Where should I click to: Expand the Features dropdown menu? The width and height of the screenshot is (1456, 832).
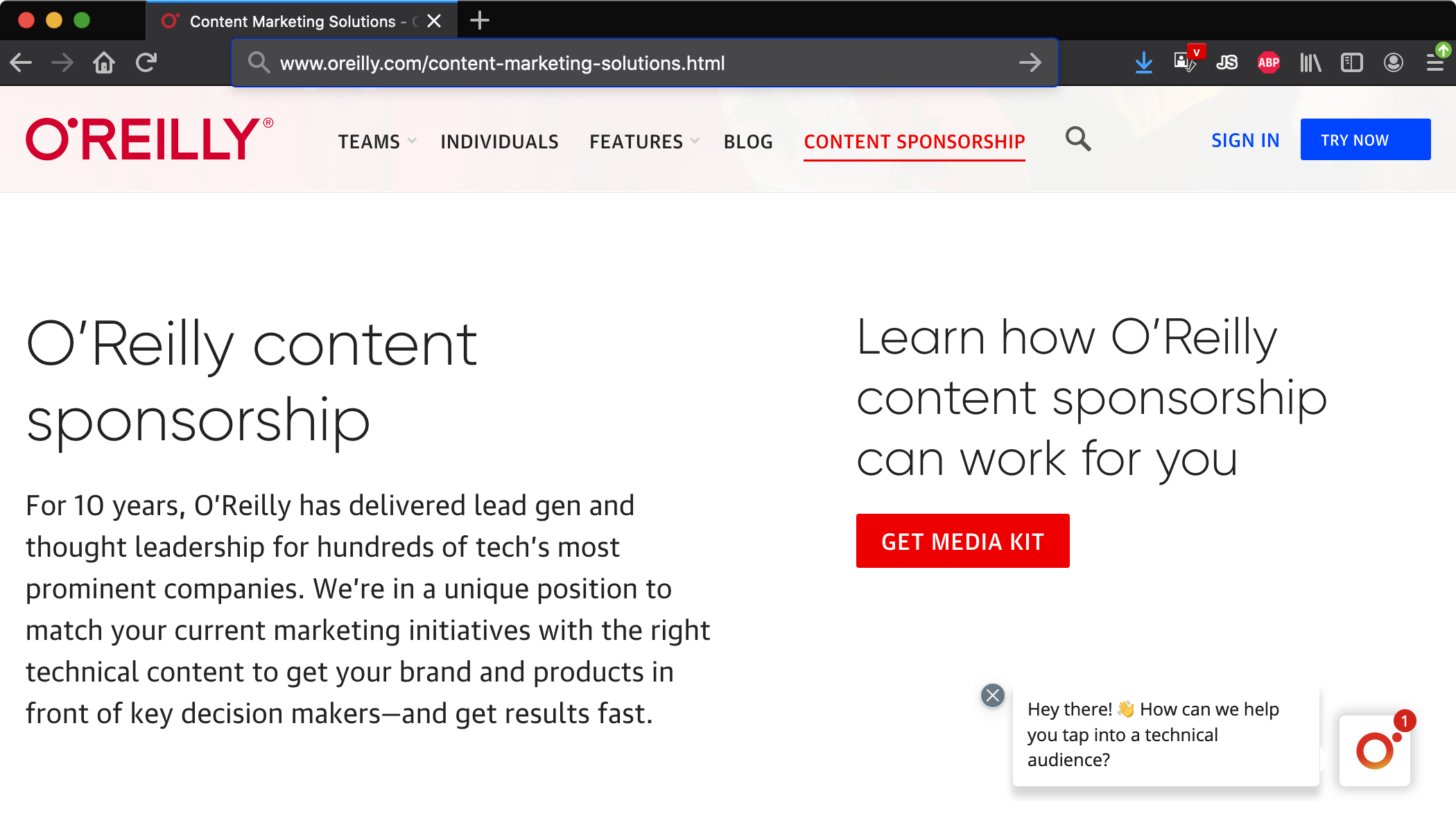point(643,141)
